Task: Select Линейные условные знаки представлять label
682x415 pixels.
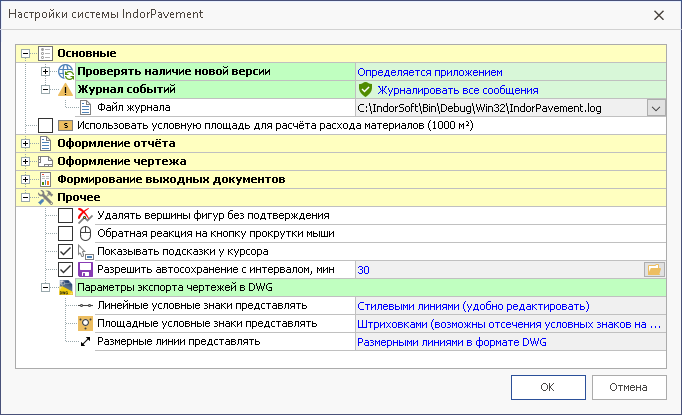Action: click(x=202, y=306)
